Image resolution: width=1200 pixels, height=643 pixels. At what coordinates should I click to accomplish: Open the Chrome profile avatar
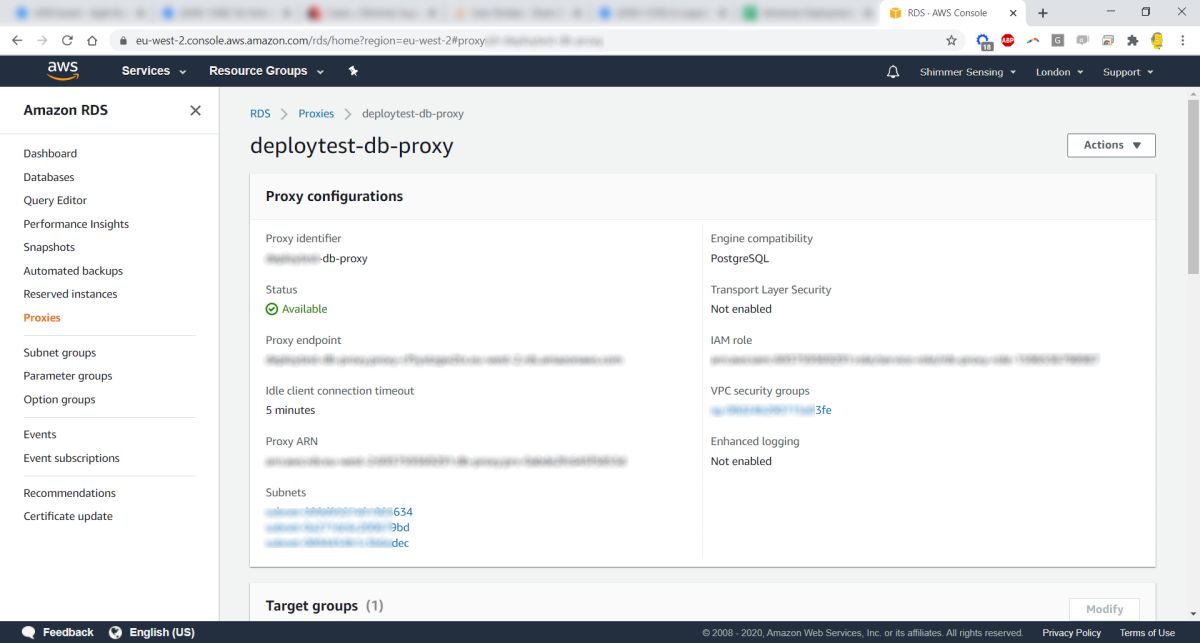[x=1157, y=41]
